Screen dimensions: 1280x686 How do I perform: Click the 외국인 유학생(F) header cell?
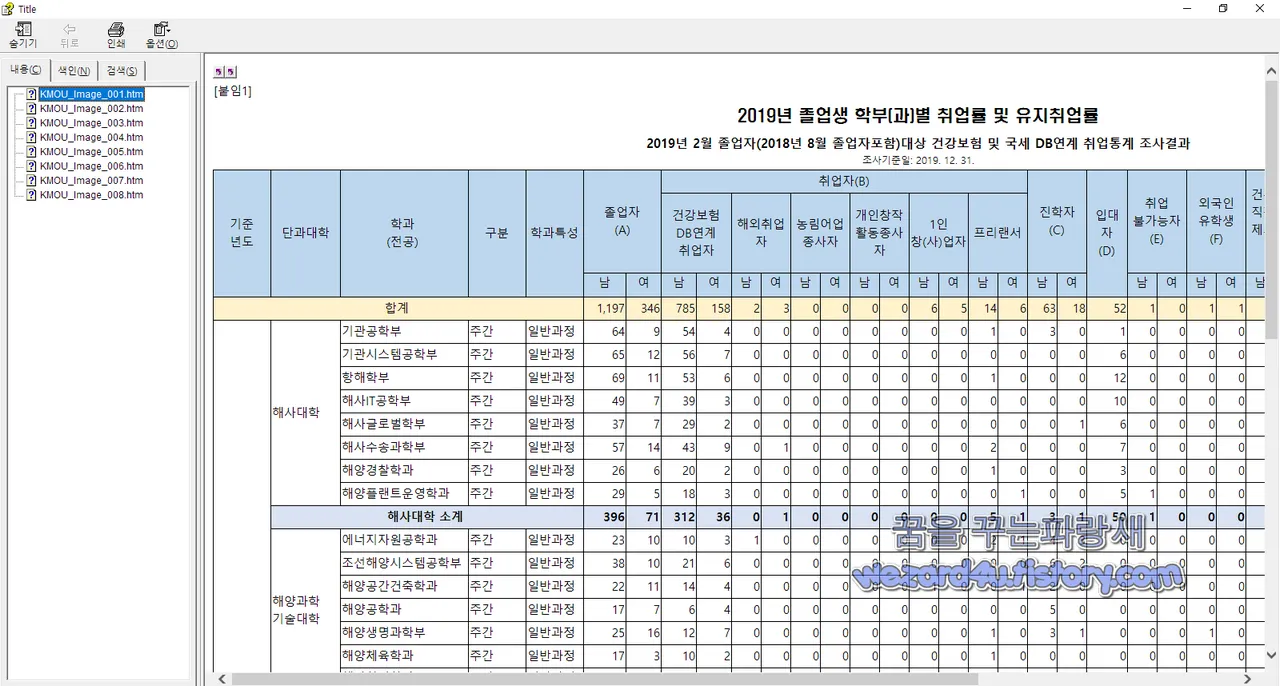coord(1215,220)
